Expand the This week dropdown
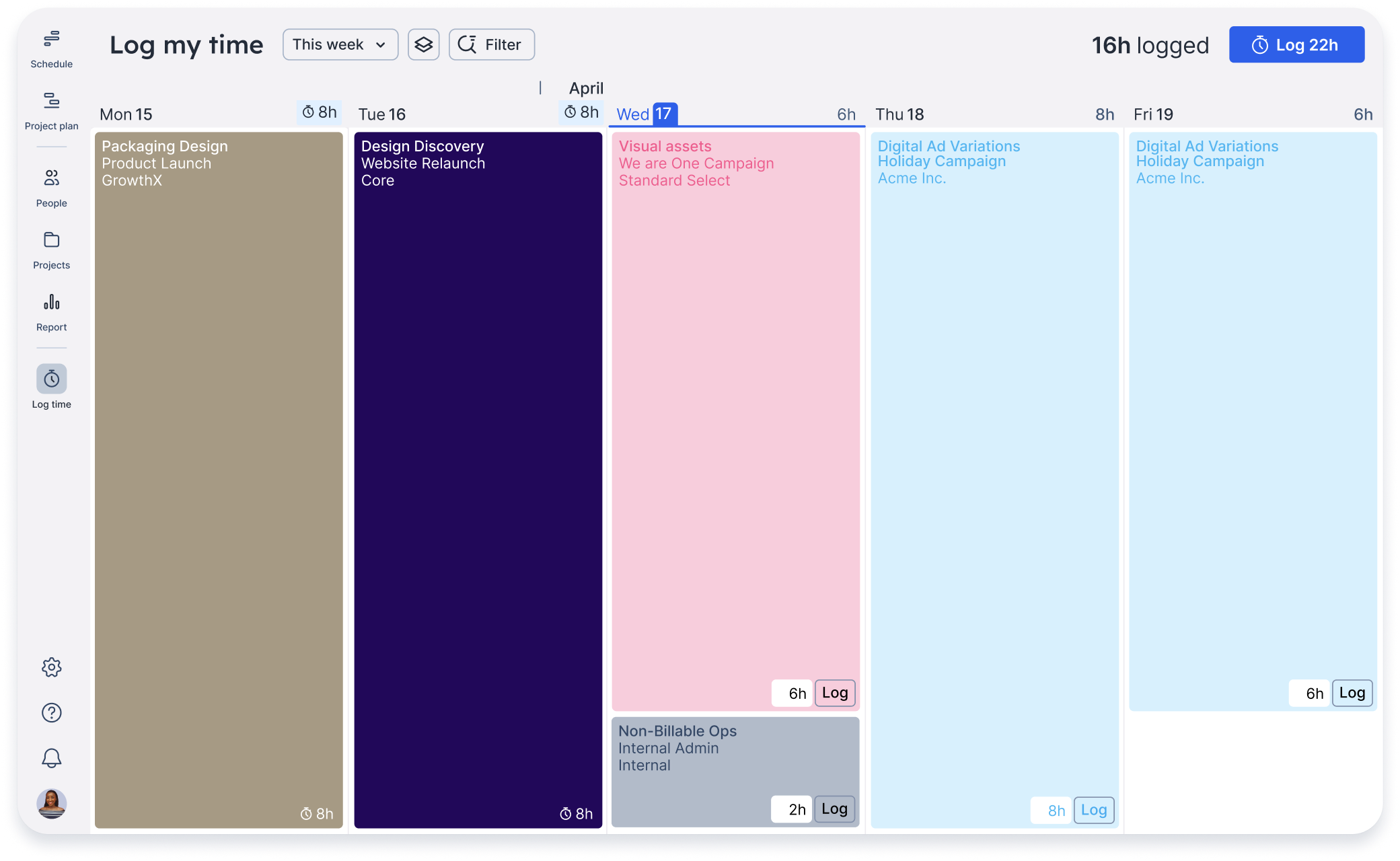This screenshot has height=861, width=1400. coord(340,44)
